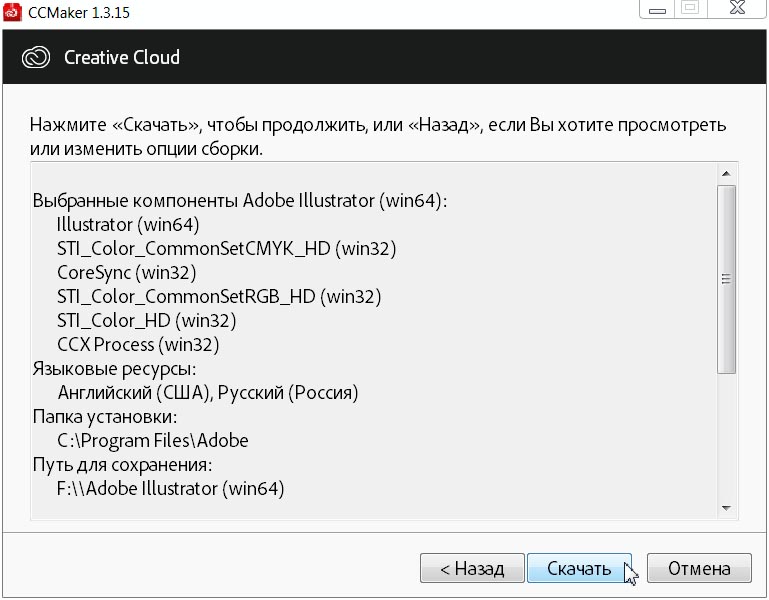Image resolution: width=769 pixels, height=600 pixels.
Task: Click the C:\Program Files\Adobe install path
Action: tap(153, 440)
